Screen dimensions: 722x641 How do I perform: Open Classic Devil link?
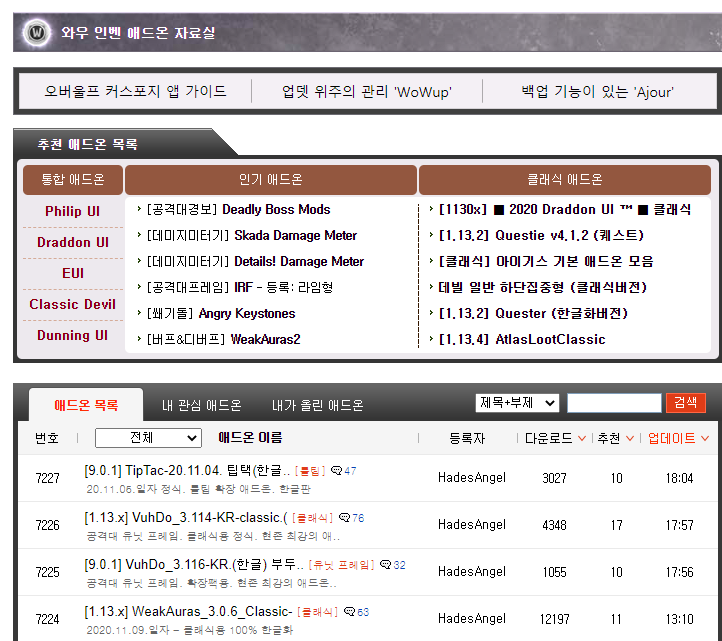click(73, 304)
